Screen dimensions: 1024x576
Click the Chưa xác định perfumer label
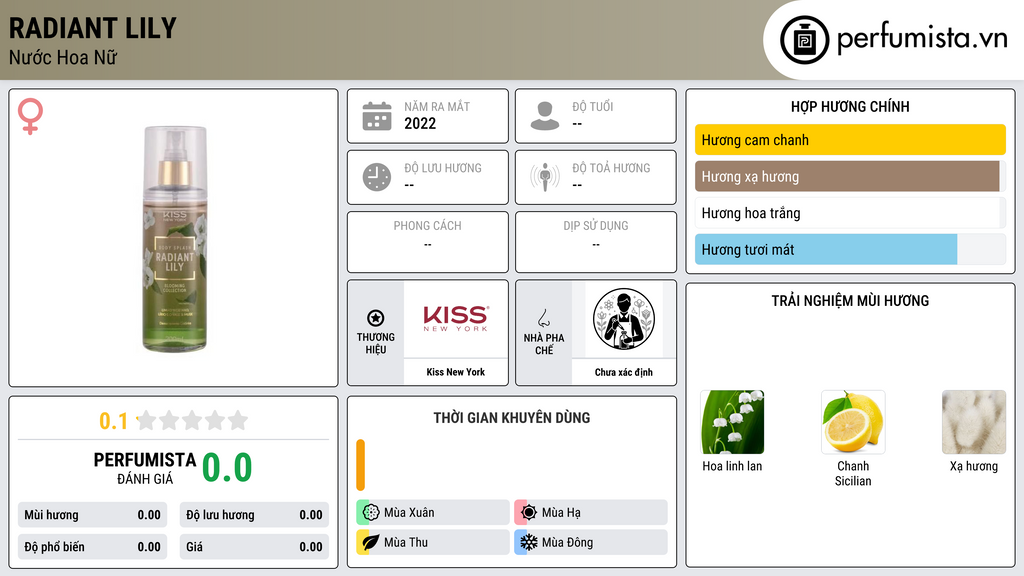point(624,372)
